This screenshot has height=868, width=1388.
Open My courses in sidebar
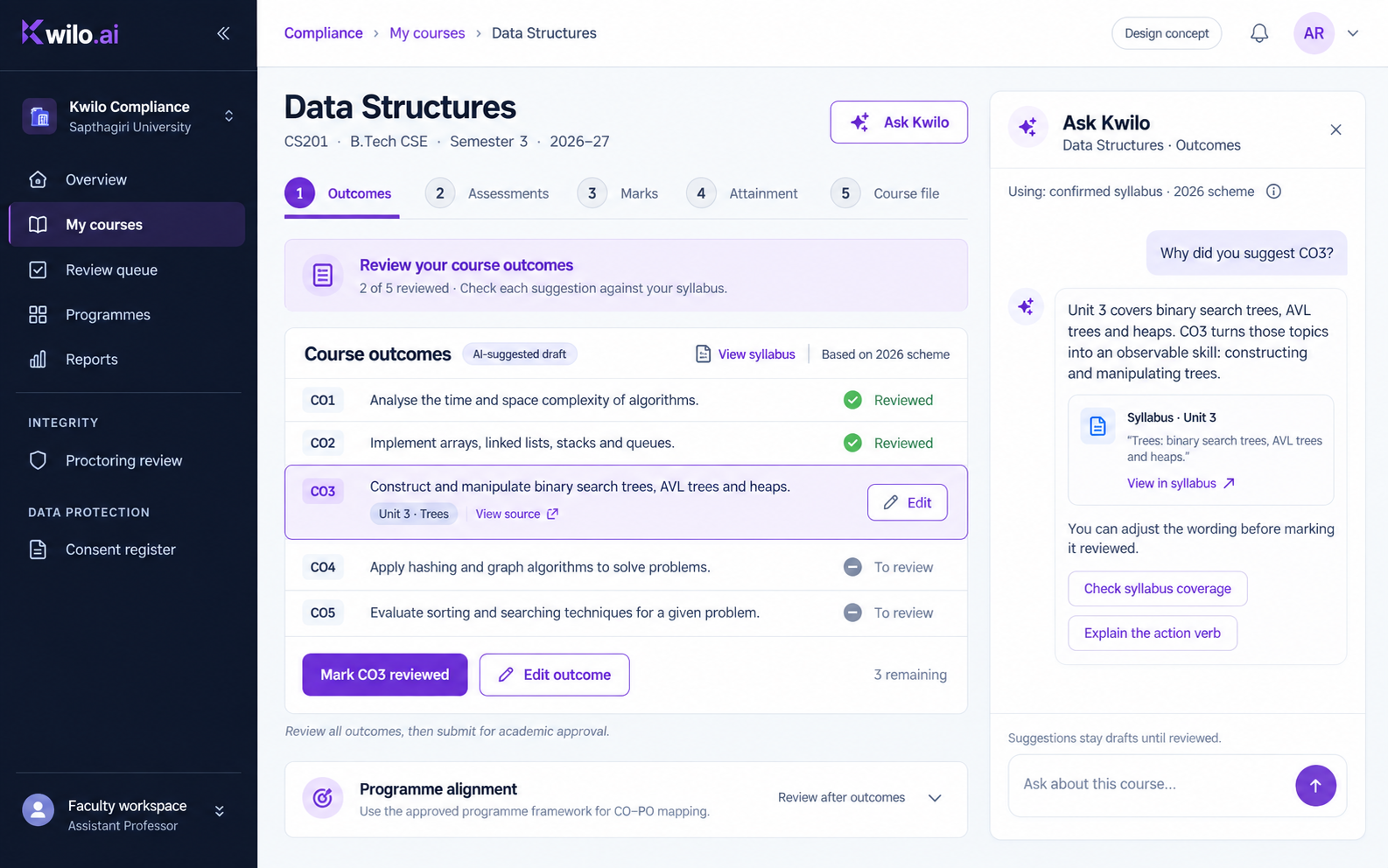[127, 225]
